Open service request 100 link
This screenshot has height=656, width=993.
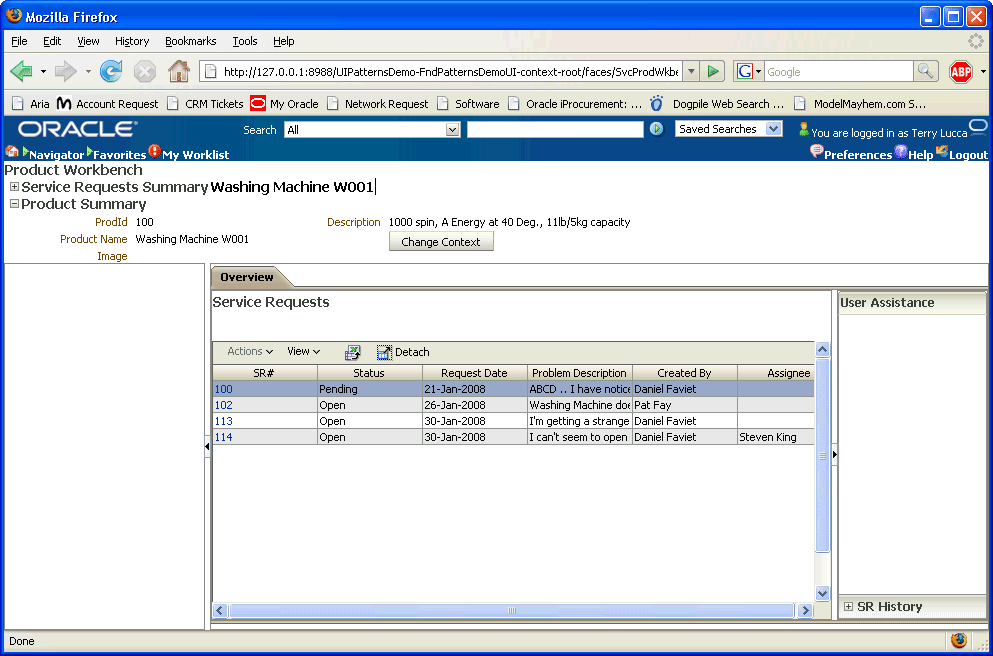(224, 389)
